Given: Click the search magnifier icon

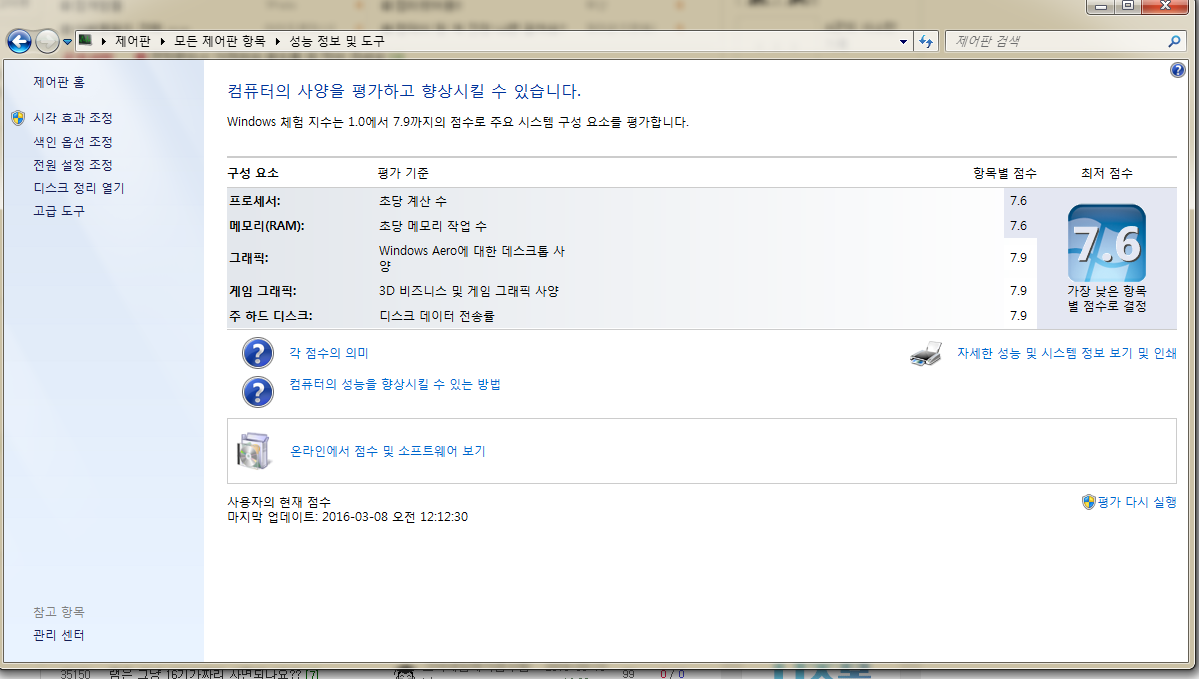Looking at the screenshot, I should click(x=1175, y=41).
